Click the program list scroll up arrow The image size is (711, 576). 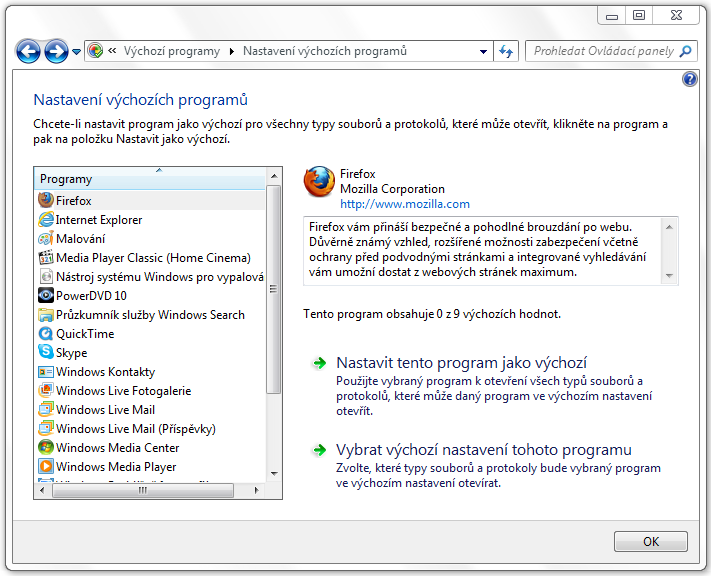tap(274, 176)
